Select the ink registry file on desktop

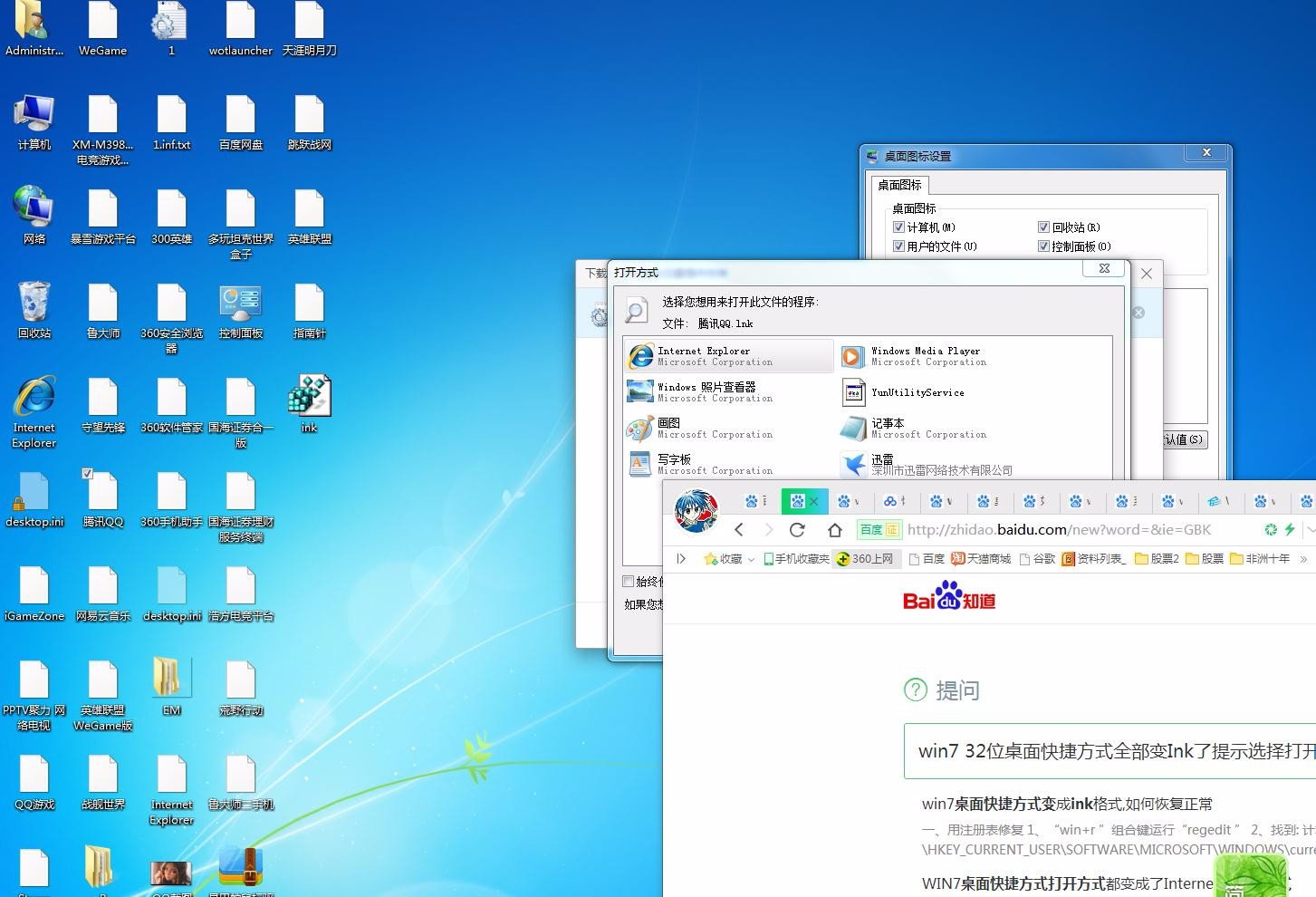tap(310, 404)
